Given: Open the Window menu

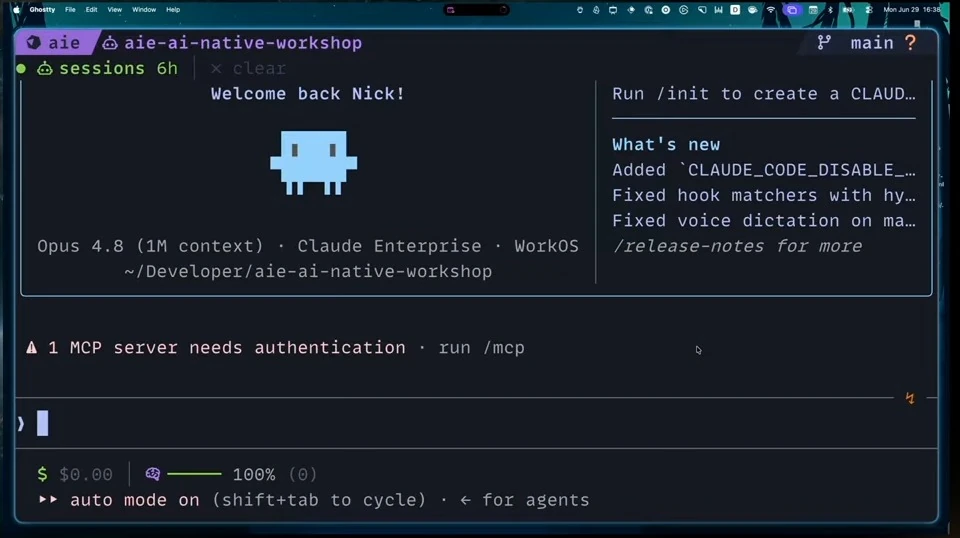Looking at the screenshot, I should [144, 10].
